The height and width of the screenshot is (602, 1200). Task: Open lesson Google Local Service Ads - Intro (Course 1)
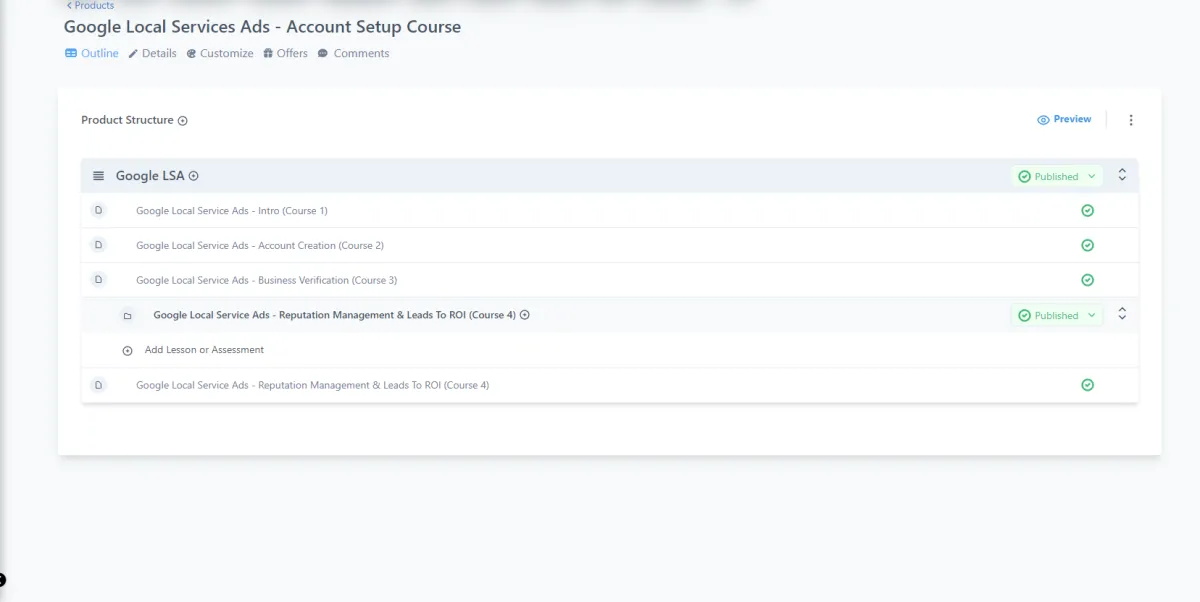[x=232, y=211]
